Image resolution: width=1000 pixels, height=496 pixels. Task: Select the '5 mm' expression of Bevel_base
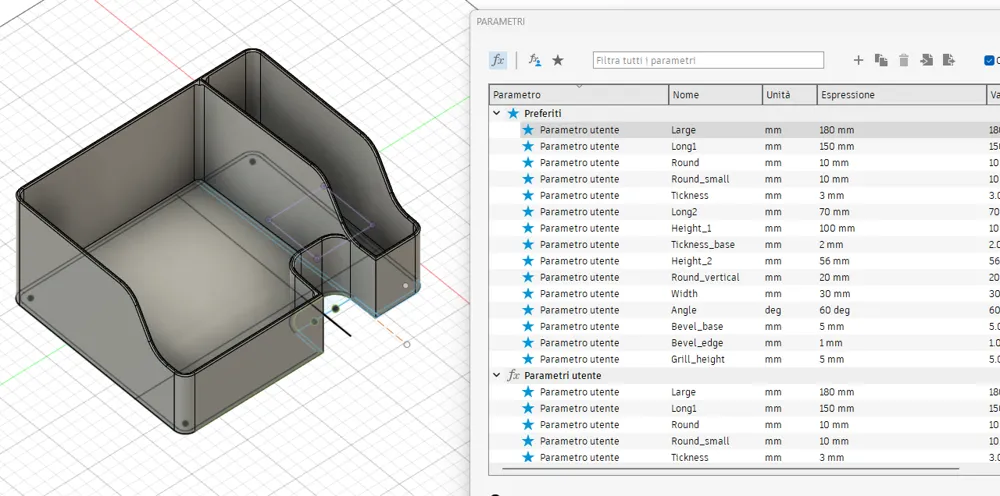tap(832, 326)
